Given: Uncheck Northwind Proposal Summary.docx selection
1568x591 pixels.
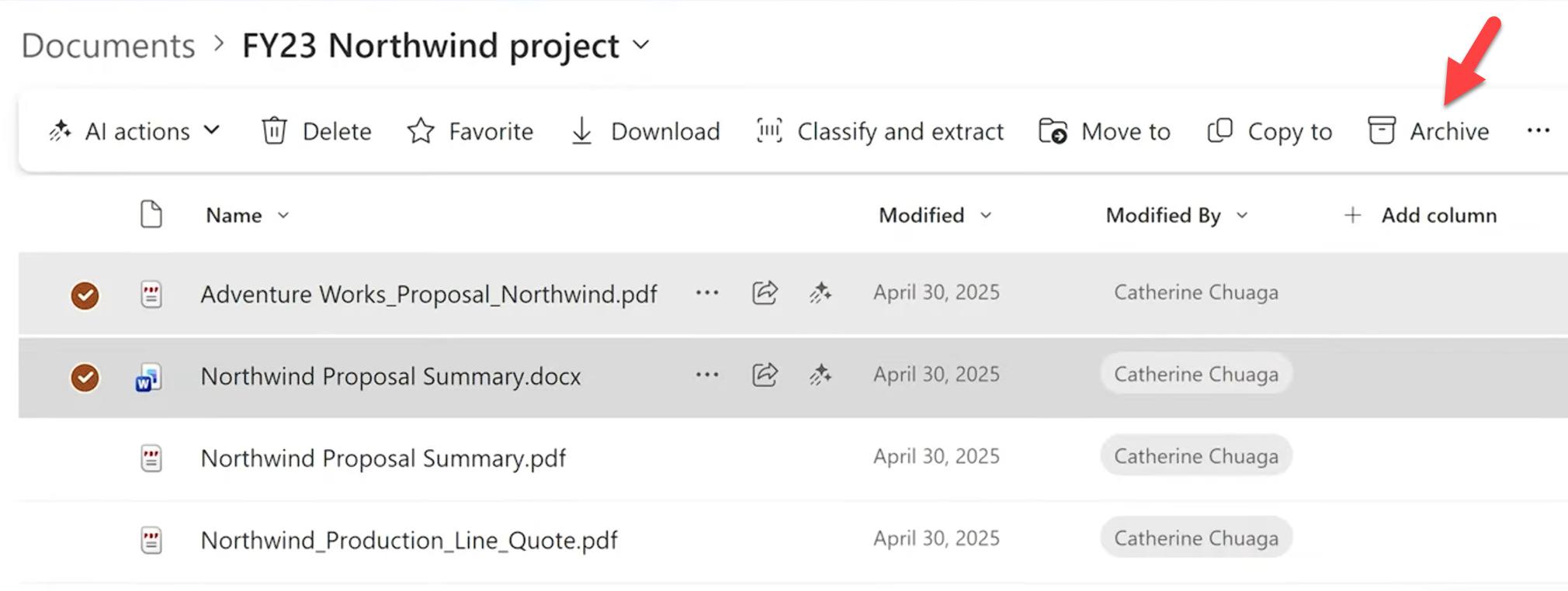Looking at the screenshot, I should coord(85,378).
